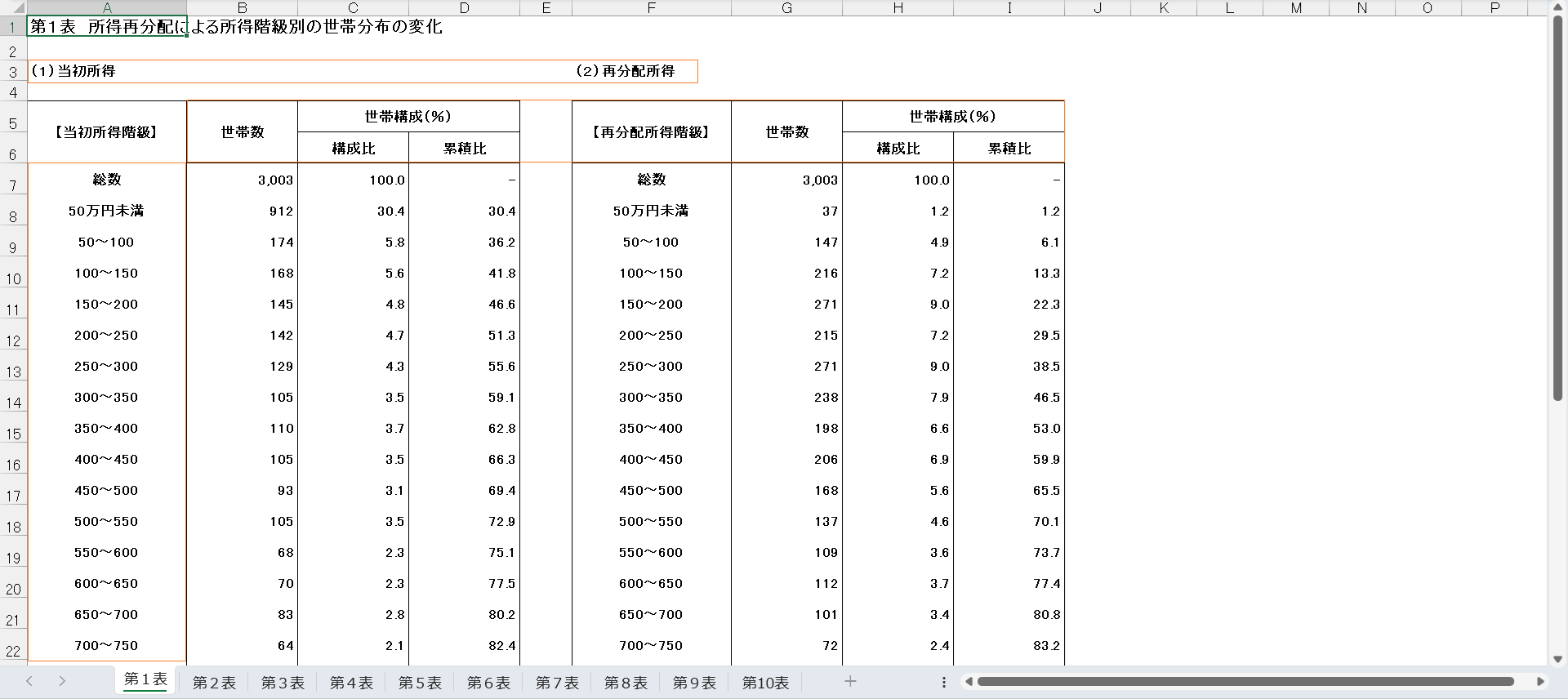Click horizontal scrollbar left arrow
Screen dimensions: 1568x699
pos(969,681)
